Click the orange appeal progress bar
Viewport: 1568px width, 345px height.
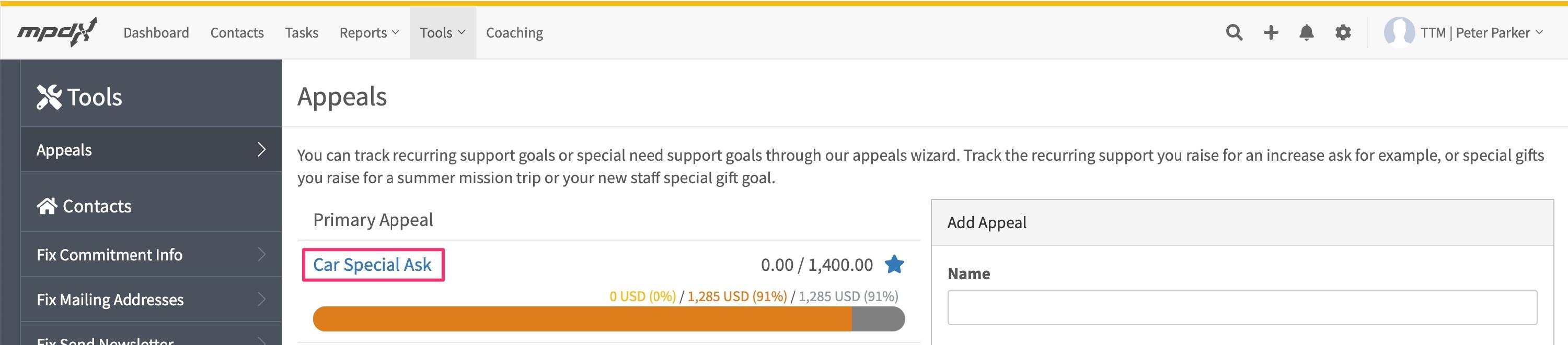582,319
